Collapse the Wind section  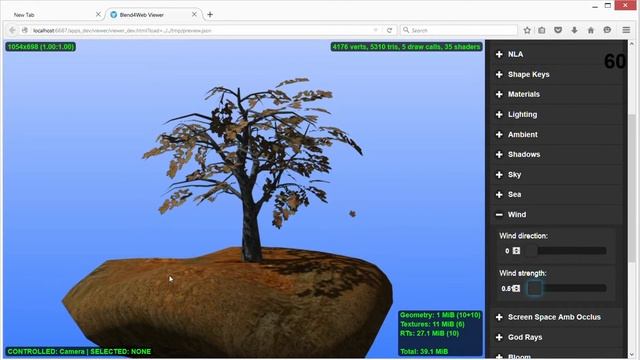point(557,215)
